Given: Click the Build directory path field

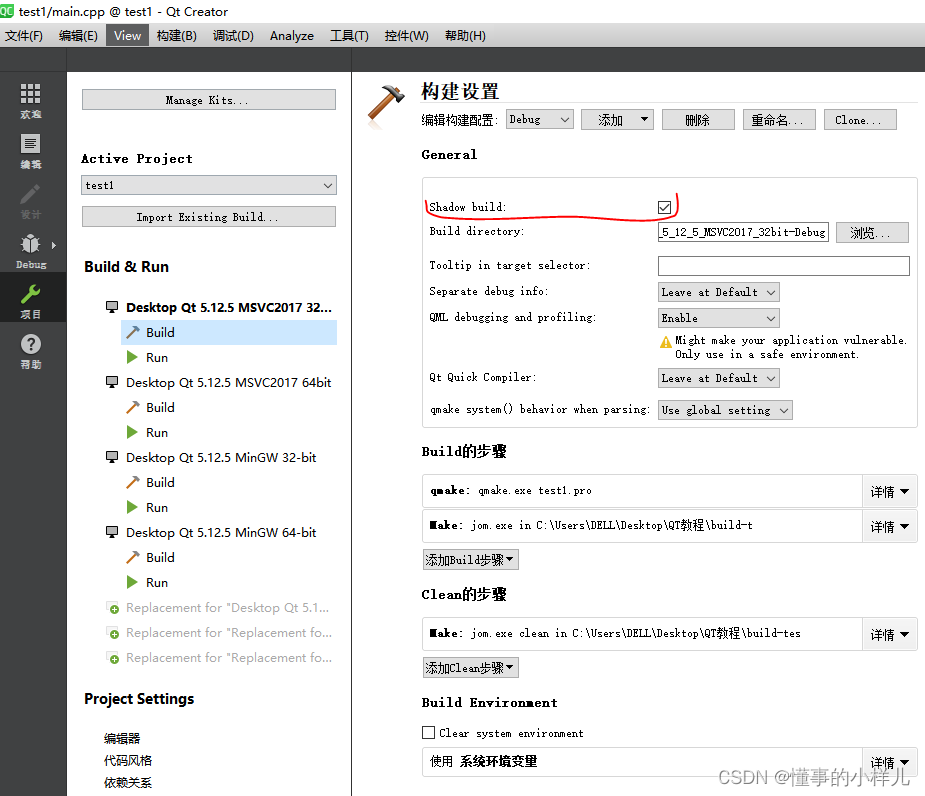Looking at the screenshot, I should coord(743,232).
